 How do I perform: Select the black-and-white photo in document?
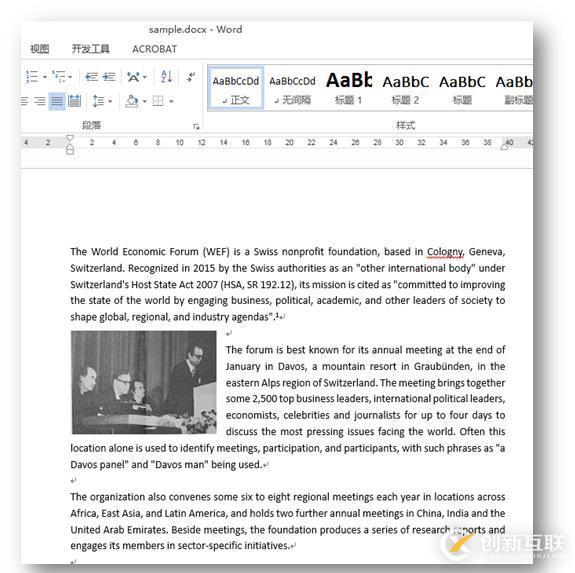tap(144, 382)
